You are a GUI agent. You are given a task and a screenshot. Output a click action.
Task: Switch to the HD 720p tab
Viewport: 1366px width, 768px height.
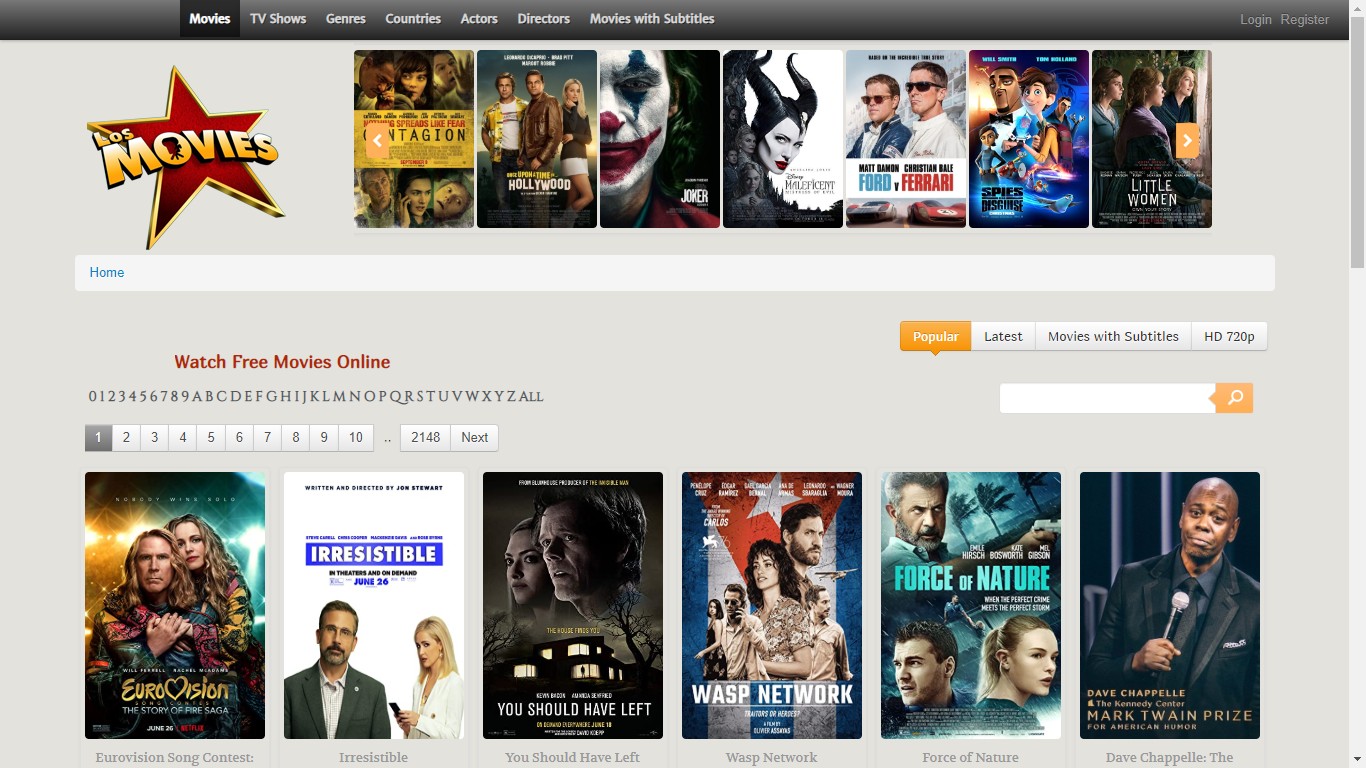click(x=1229, y=337)
